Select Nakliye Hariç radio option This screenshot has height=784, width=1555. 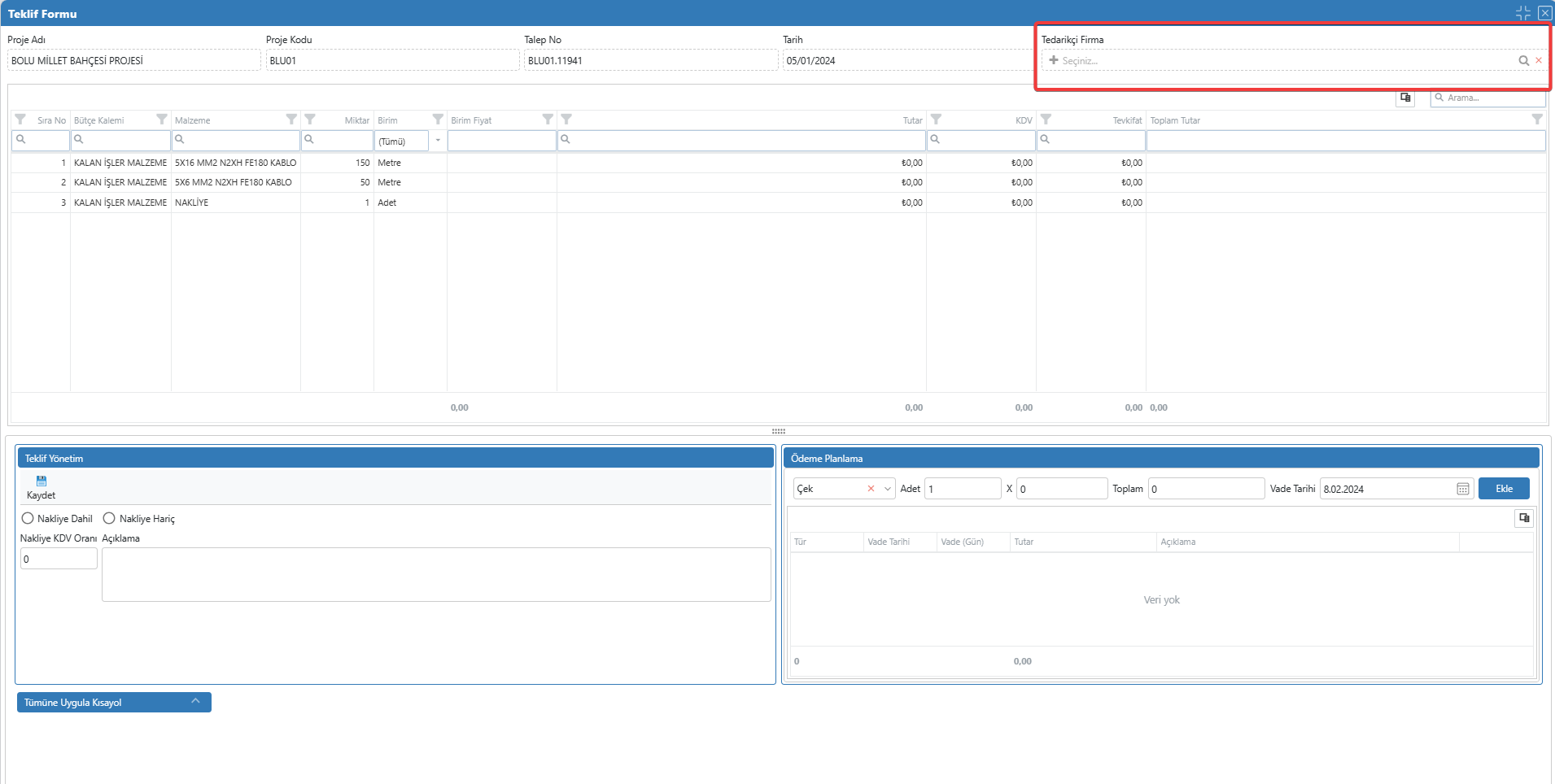109,519
